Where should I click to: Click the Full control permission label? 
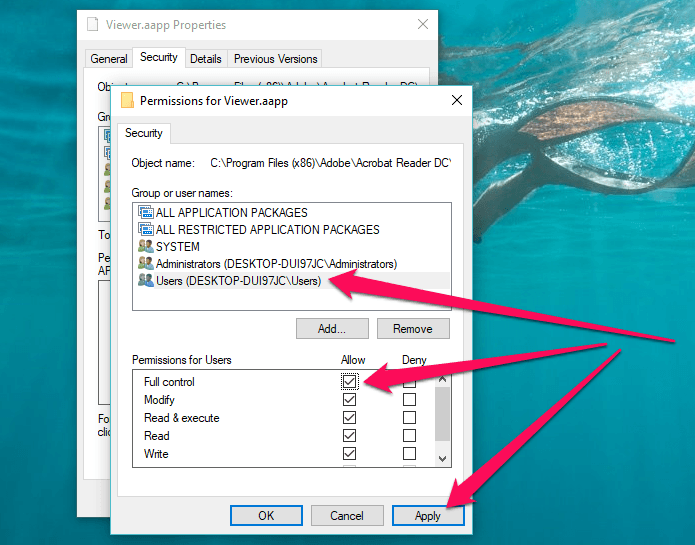(x=169, y=382)
